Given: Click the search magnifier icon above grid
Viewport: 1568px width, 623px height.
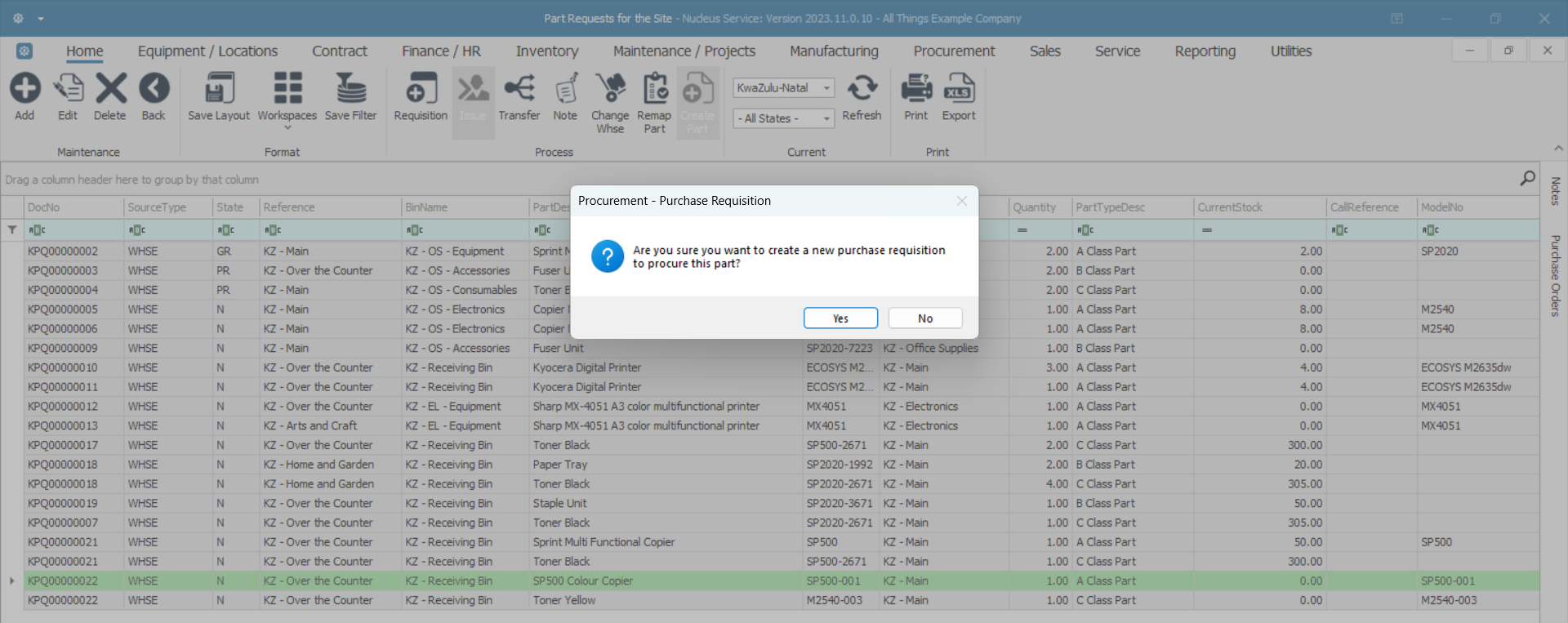Looking at the screenshot, I should pos(1527,178).
